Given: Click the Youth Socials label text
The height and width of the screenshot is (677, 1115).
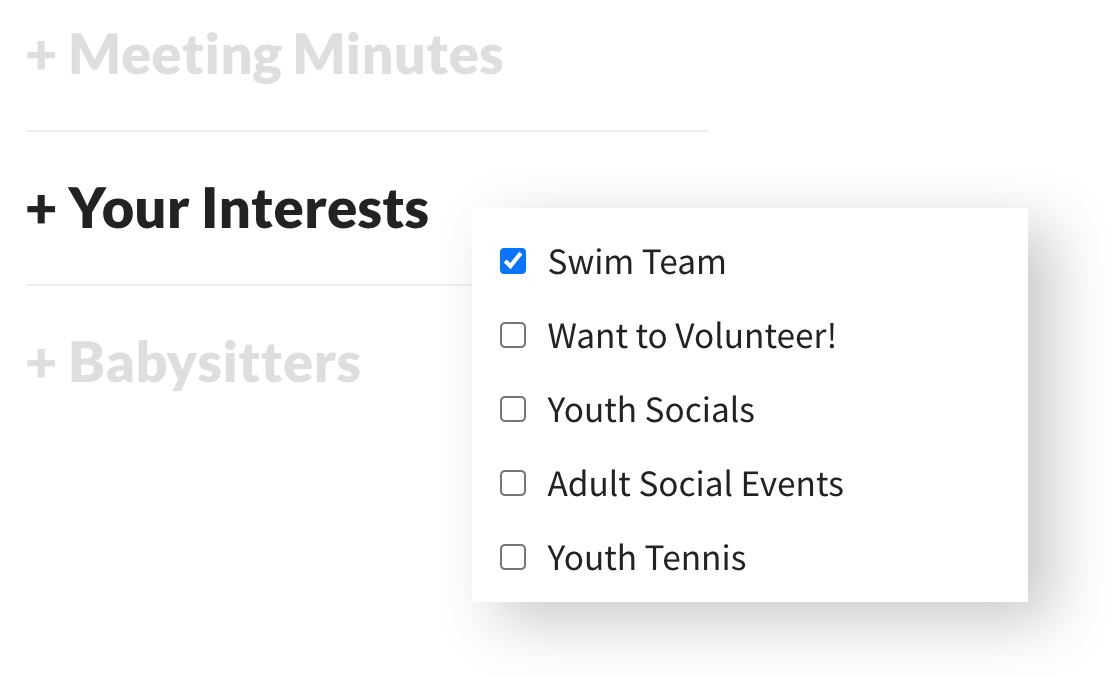Looking at the screenshot, I should tap(651, 410).
